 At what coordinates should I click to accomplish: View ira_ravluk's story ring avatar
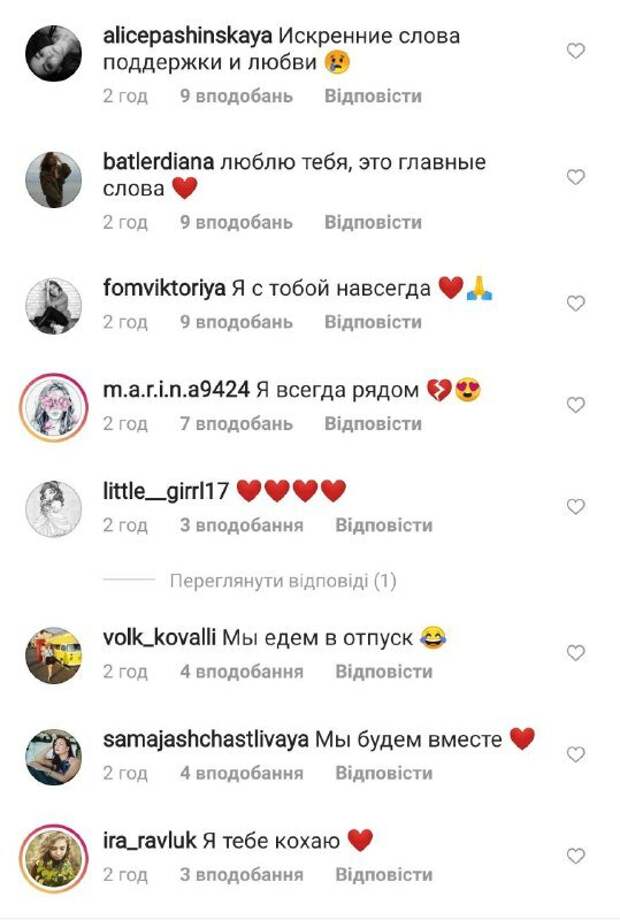(x=53, y=859)
